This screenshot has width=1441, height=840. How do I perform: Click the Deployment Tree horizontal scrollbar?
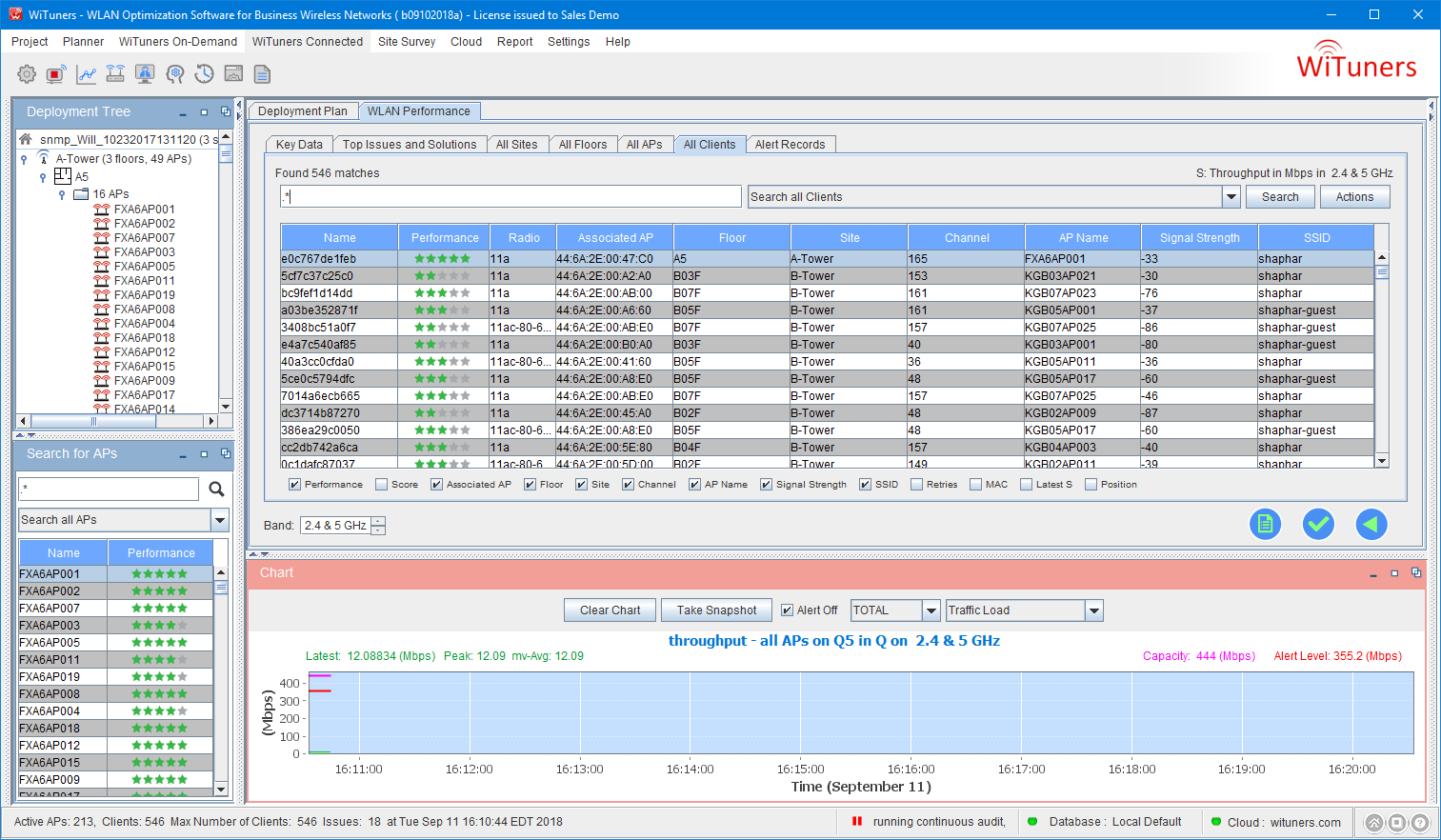click(x=118, y=421)
